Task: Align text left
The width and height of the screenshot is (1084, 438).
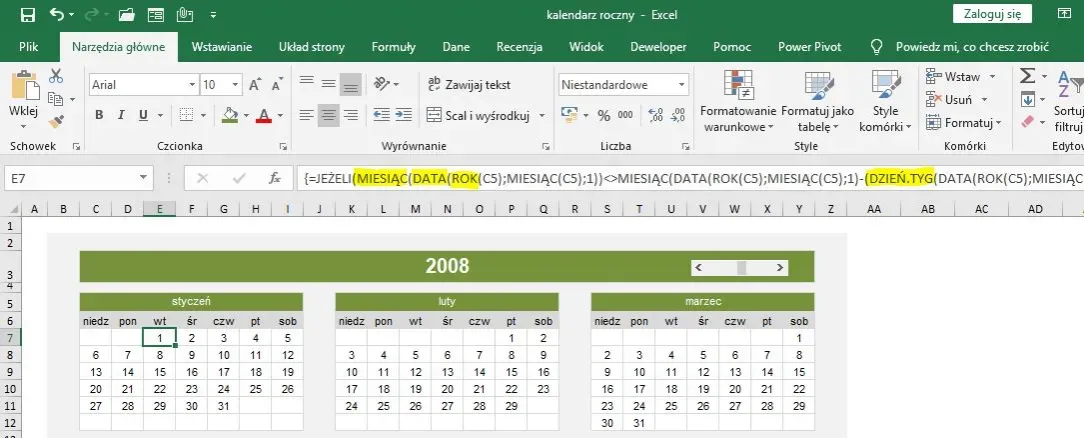Action: click(306, 115)
